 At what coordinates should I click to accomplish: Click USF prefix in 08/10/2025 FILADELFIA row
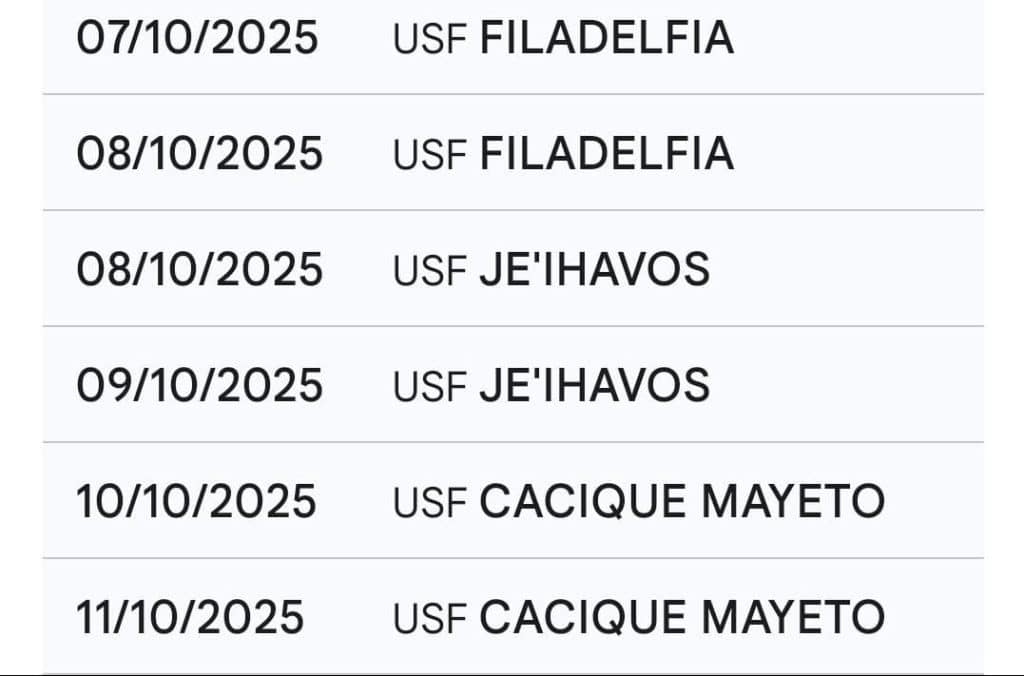tap(430, 155)
